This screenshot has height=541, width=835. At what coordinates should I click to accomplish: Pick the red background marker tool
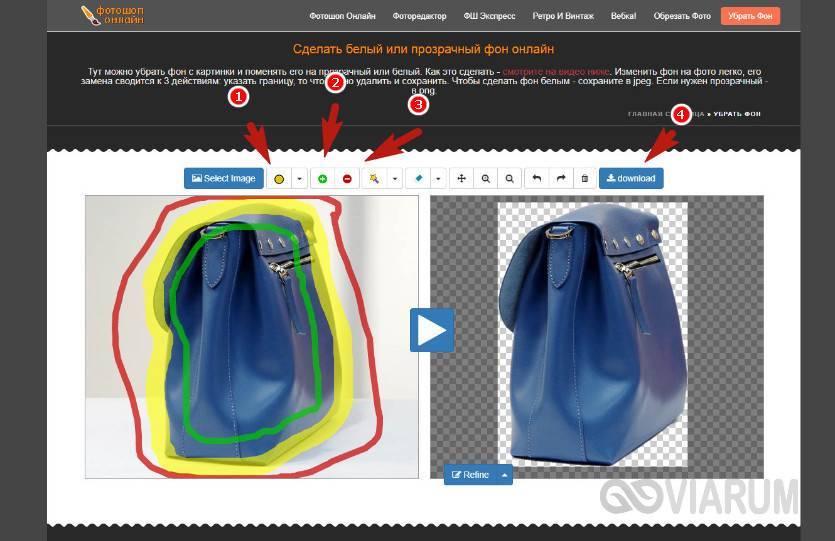coord(347,179)
